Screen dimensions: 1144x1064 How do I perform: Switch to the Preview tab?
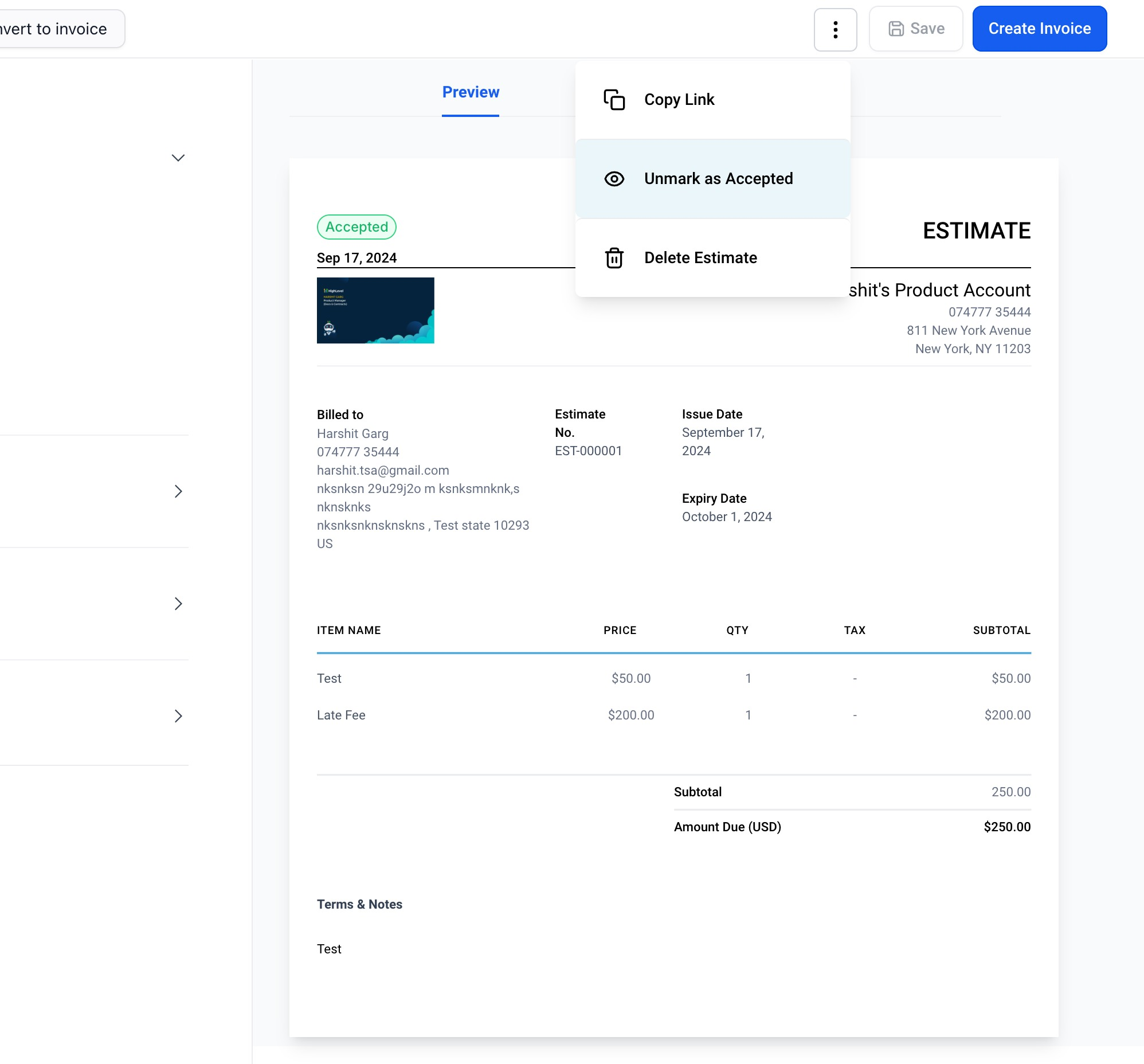click(470, 92)
